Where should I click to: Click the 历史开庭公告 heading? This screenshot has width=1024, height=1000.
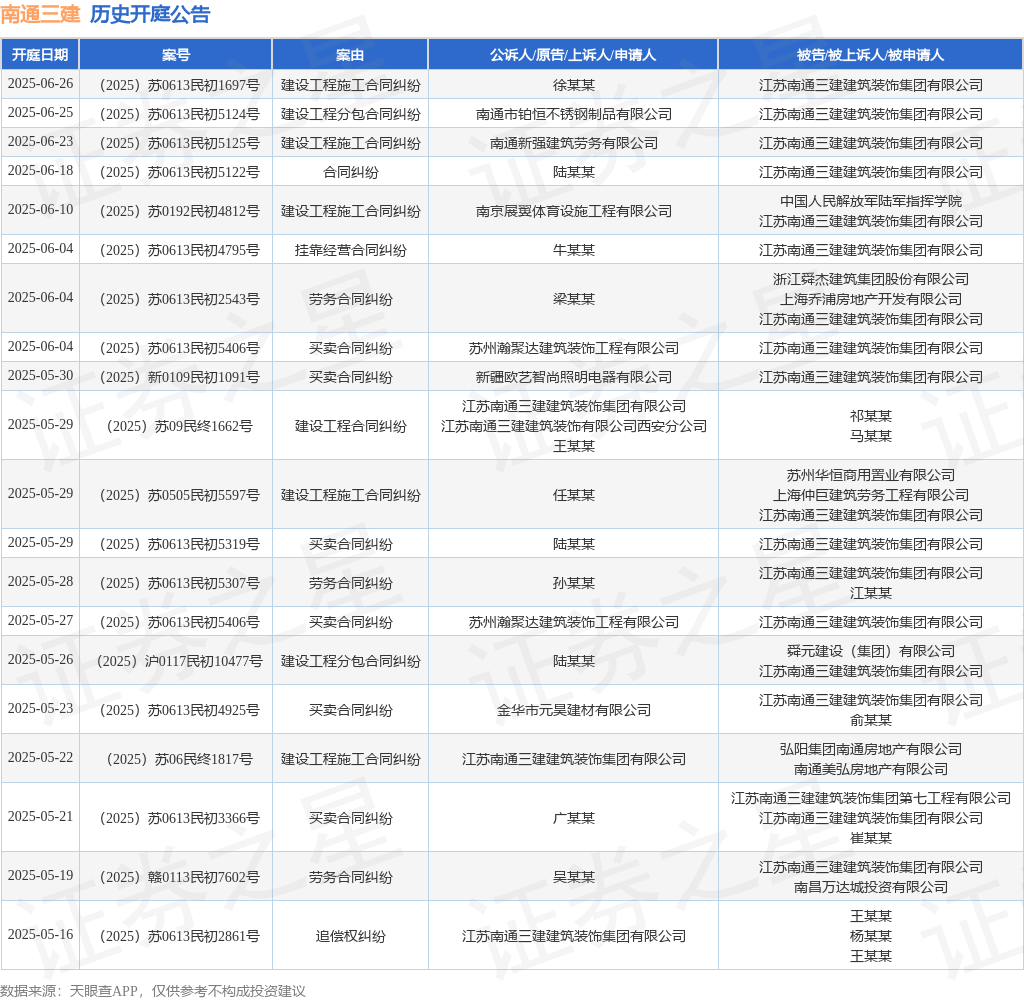click(x=150, y=14)
